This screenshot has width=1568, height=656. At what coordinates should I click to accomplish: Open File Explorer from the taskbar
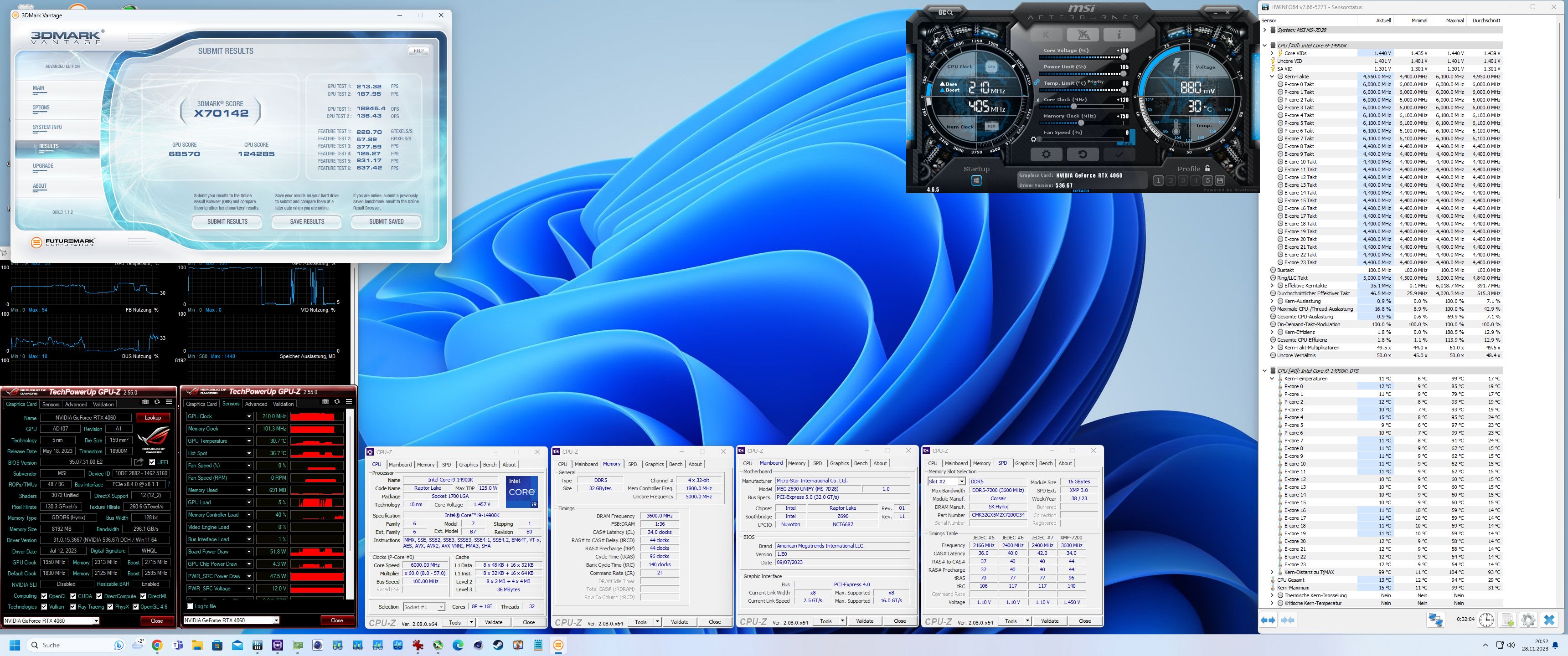click(x=197, y=645)
